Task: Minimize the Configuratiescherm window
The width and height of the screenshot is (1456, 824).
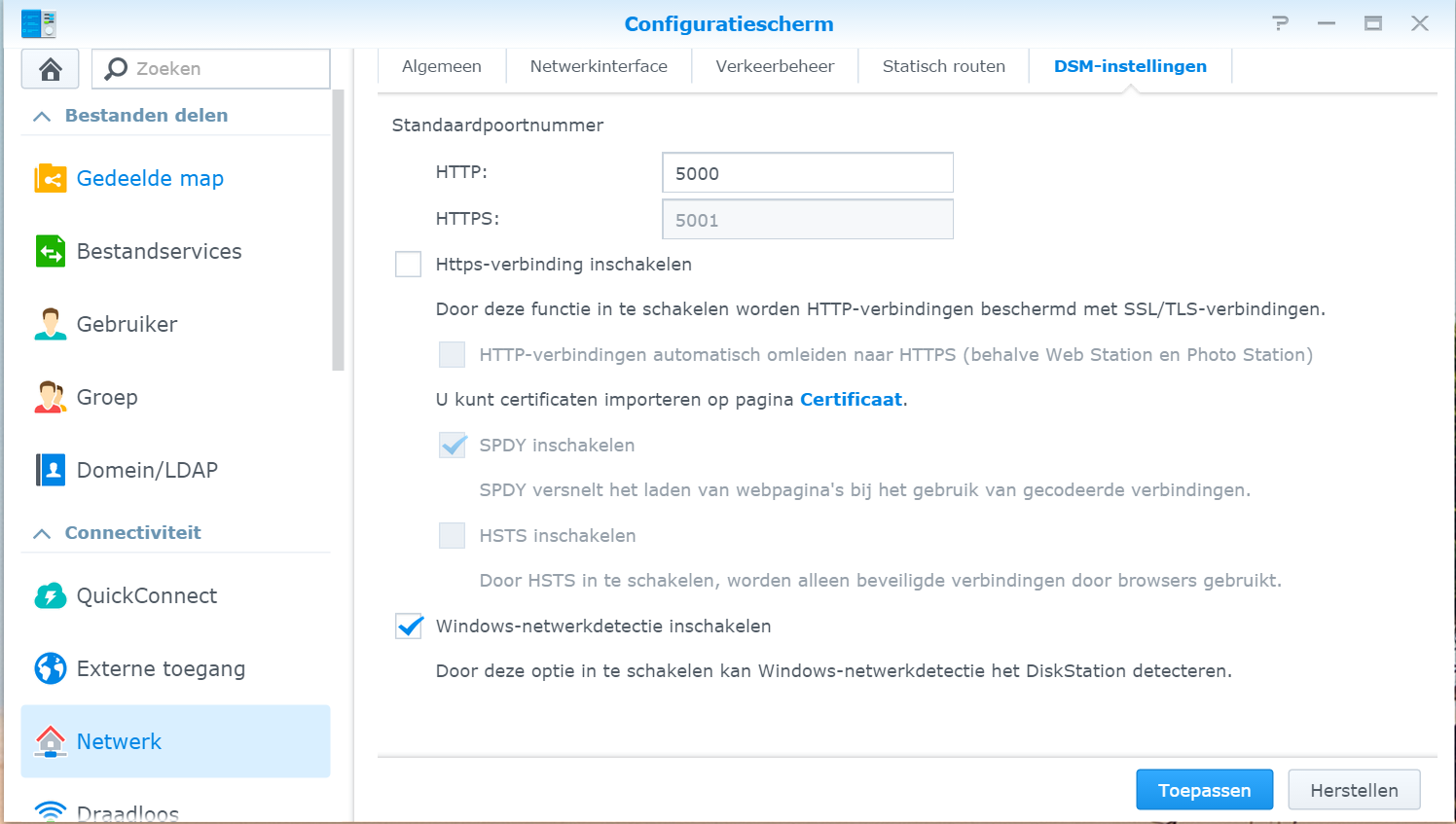Action: pos(1326,23)
